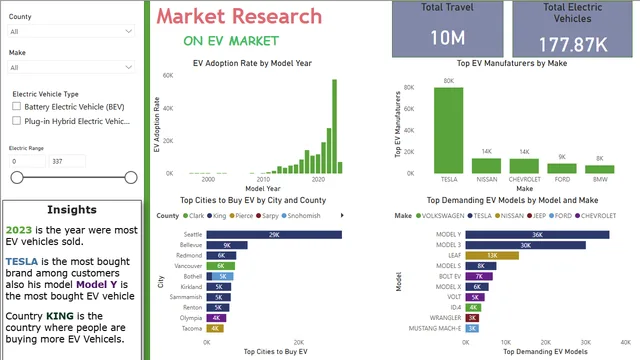This screenshot has height=360, width=640.
Task: Open the County dropdown filter
Action: pyautogui.click(x=71, y=31)
